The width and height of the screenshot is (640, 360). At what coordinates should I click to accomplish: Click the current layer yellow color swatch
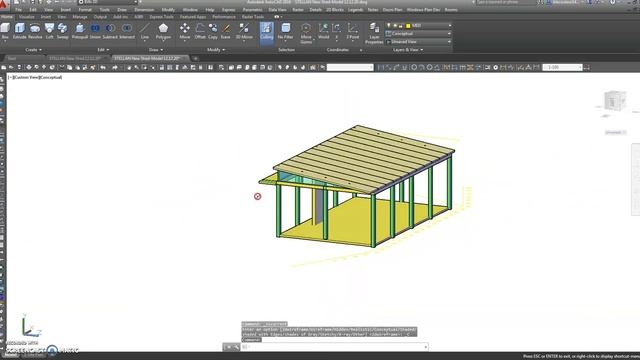click(408, 26)
